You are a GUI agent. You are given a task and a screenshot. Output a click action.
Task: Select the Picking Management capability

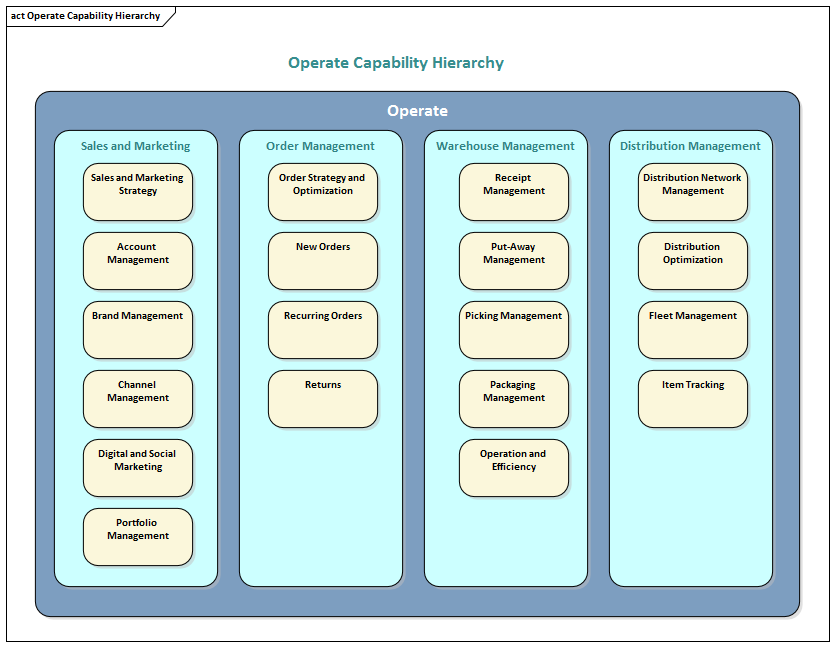click(x=514, y=330)
